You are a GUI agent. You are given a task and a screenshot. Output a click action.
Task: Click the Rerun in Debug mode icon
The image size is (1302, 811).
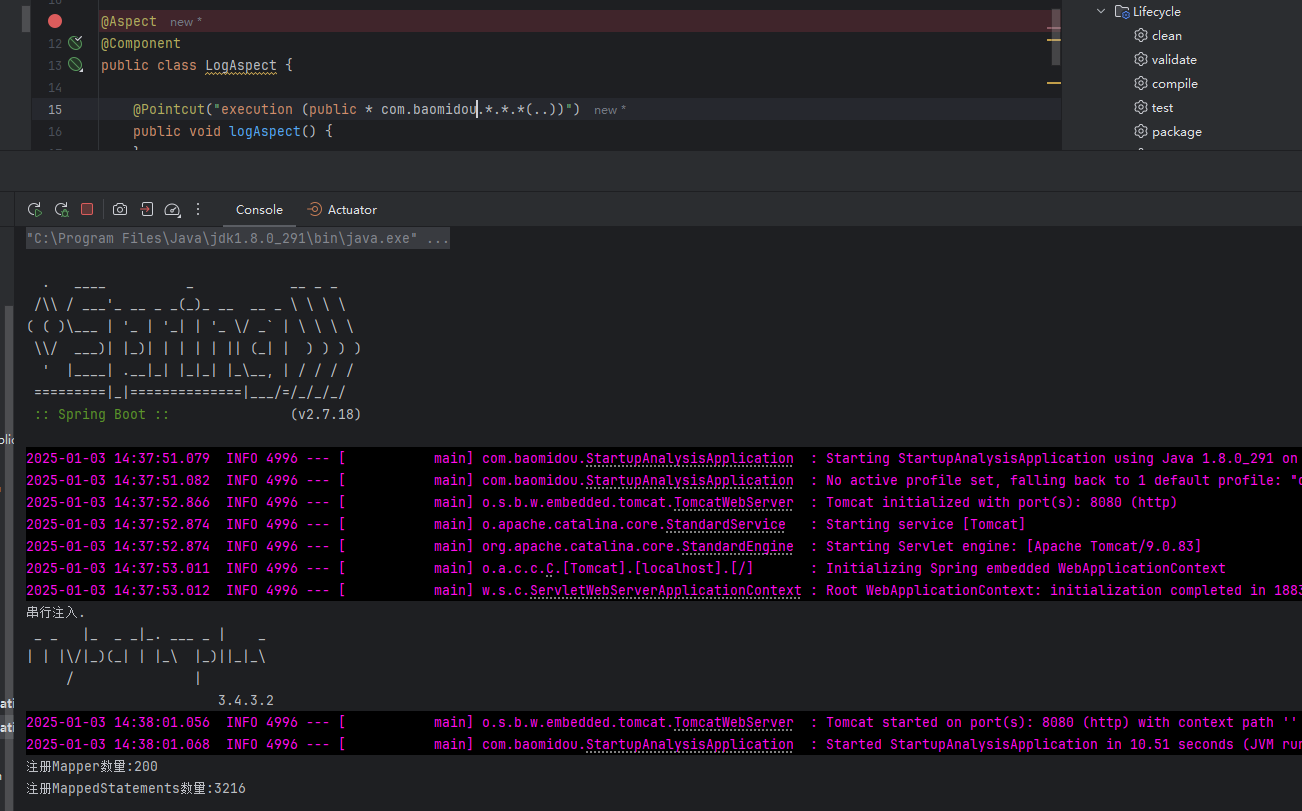click(x=61, y=209)
